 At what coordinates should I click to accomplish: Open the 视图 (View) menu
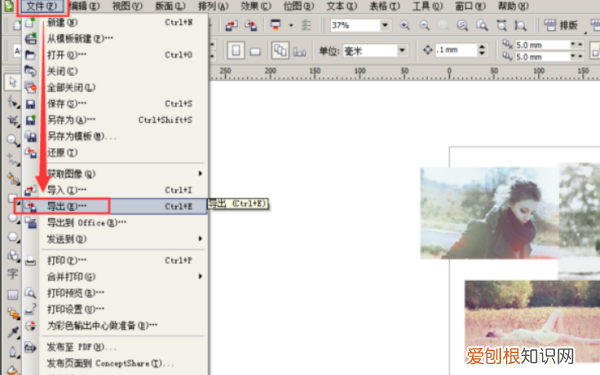127,6
